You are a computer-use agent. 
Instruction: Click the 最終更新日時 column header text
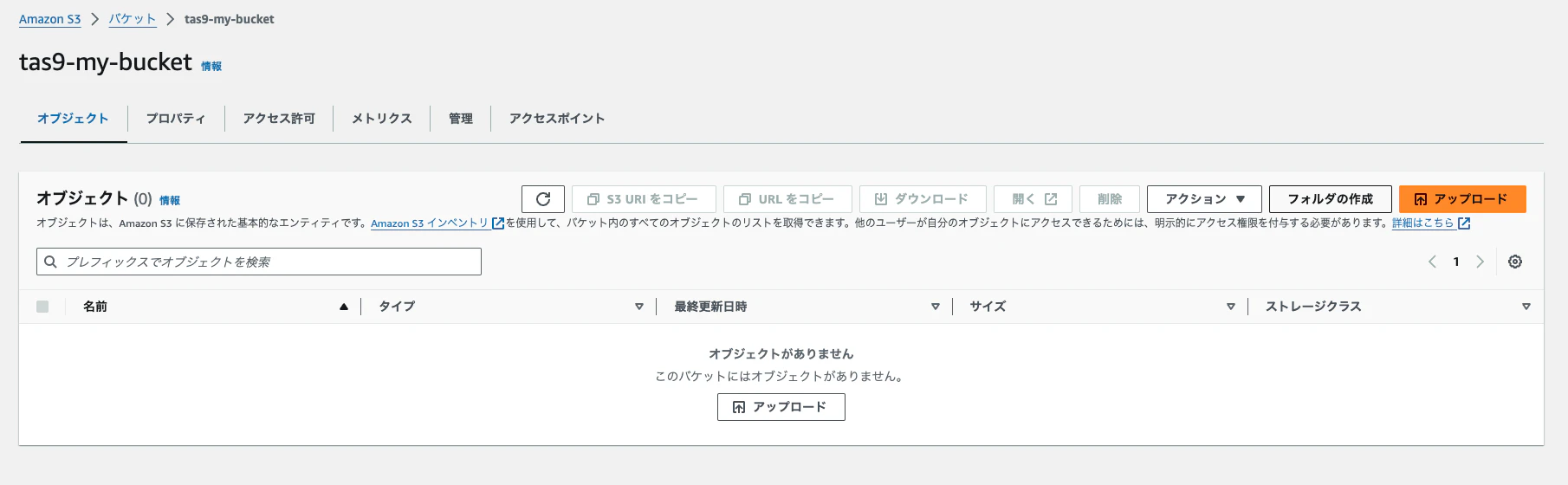point(710,307)
